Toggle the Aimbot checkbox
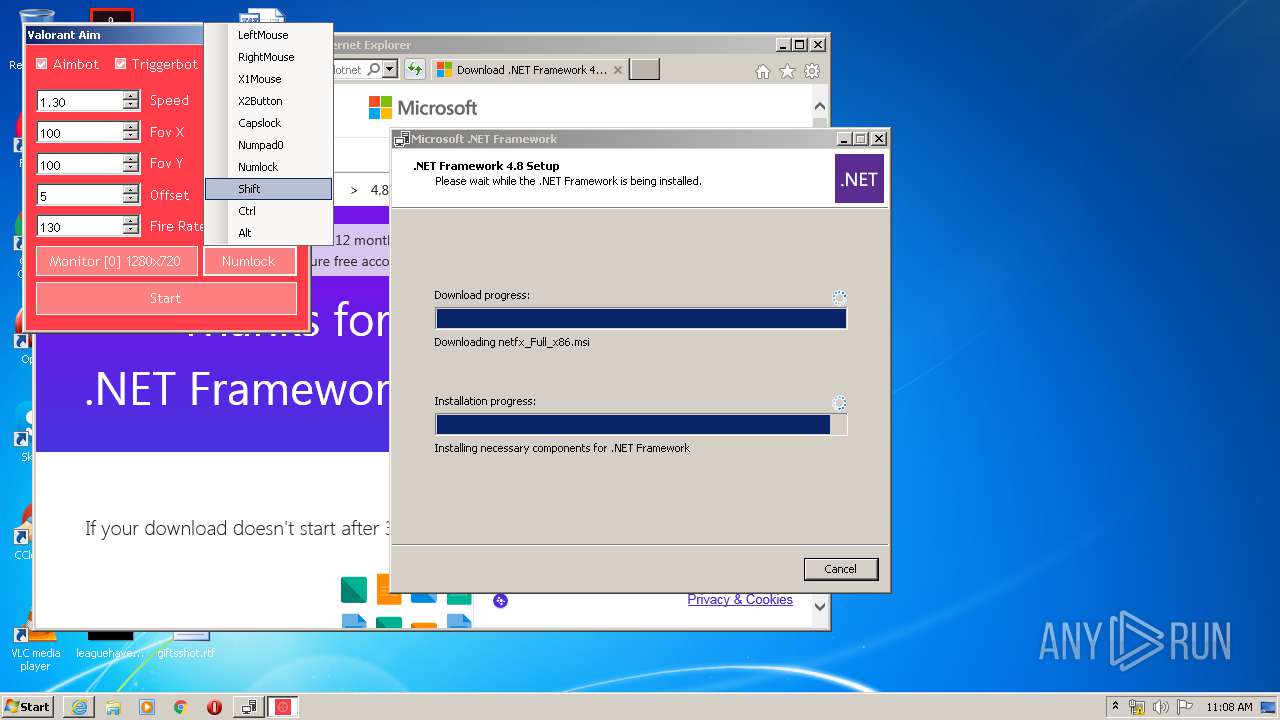This screenshot has width=1280, height=720. (x=42, y=64)
